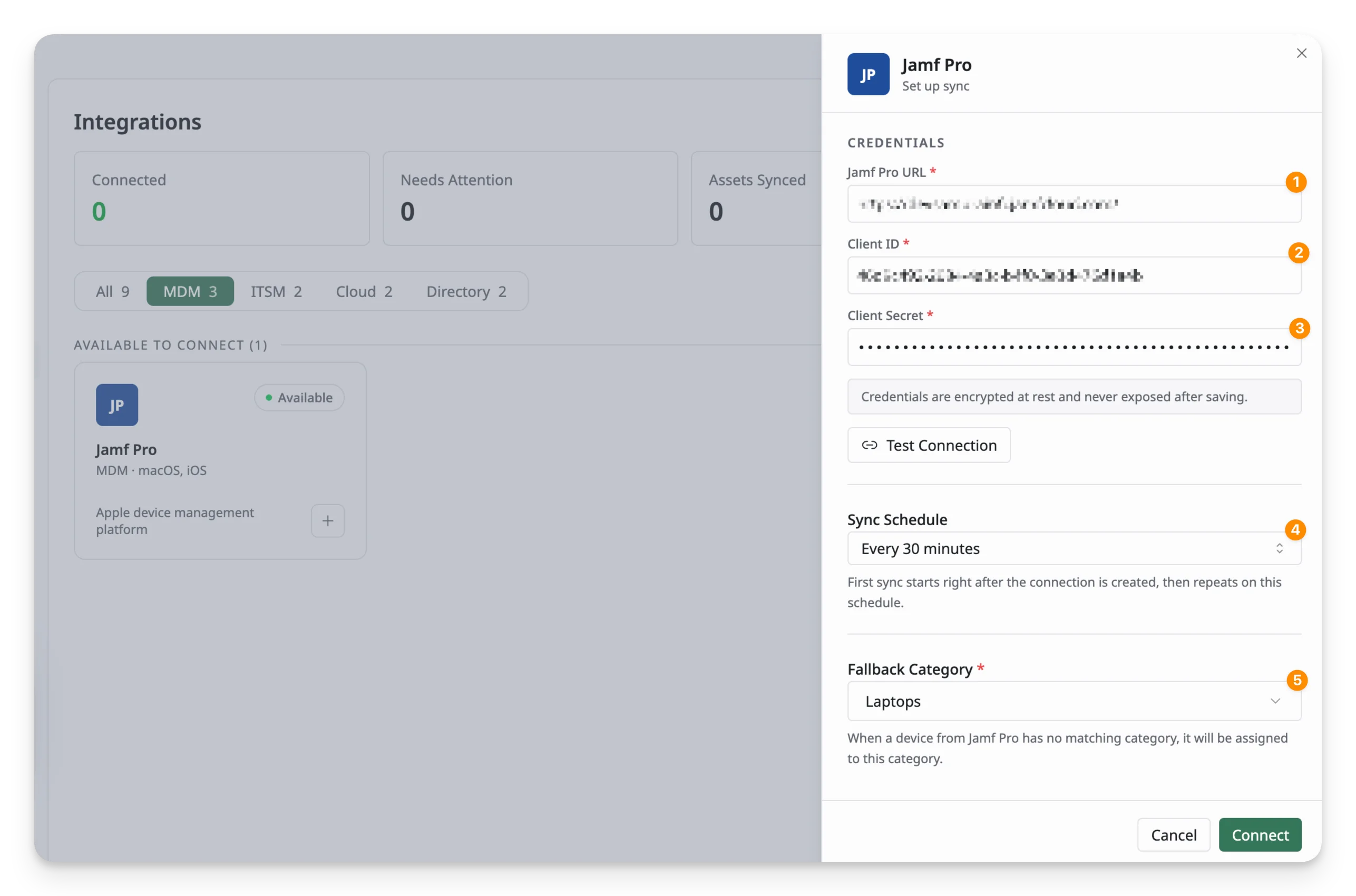Click the 'First sync starts right after' hint

(1064, 592)
